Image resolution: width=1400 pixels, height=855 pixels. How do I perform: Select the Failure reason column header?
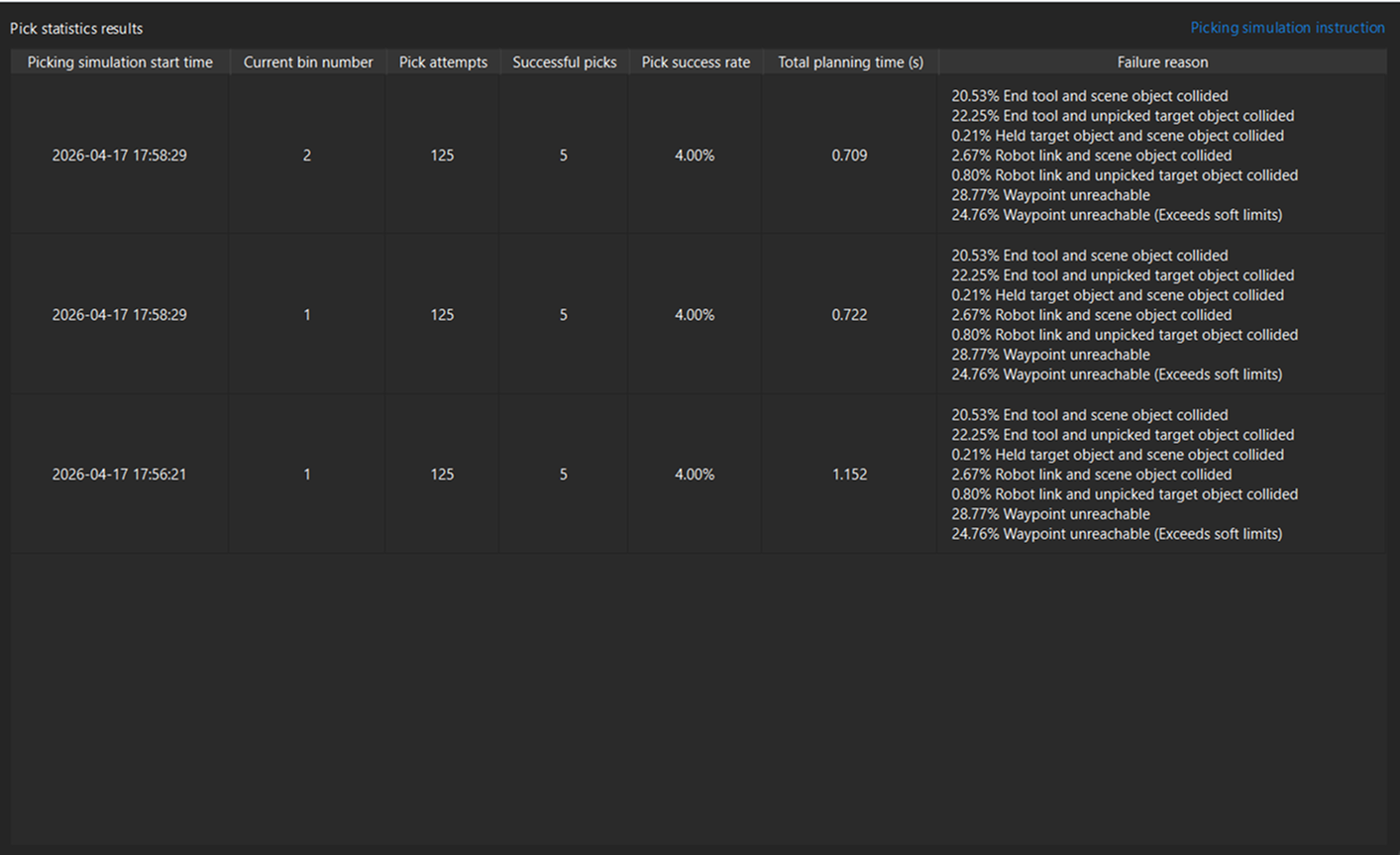point(1162,61)
